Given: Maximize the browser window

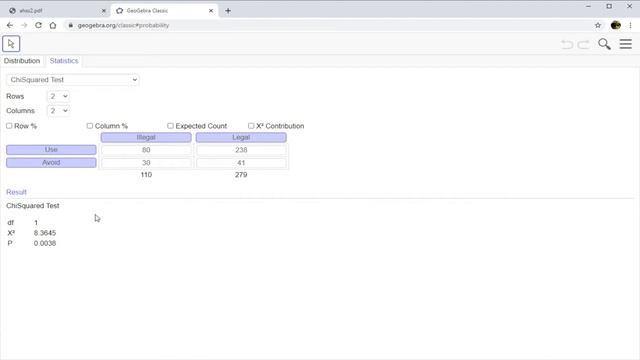Looking at the screenshot, I should (x=609, y=6).
